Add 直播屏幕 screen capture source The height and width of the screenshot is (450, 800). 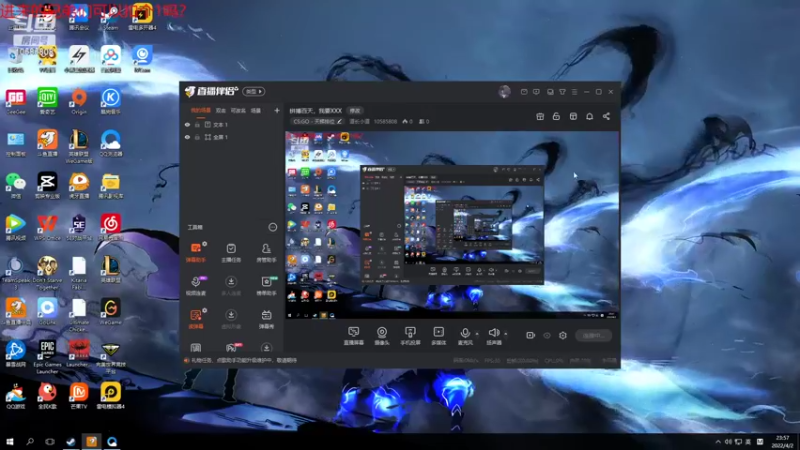(354, 336)
